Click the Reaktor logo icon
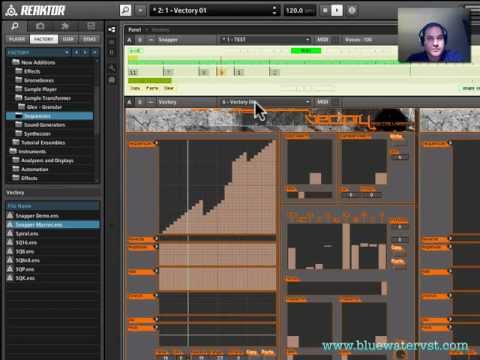480x360 pixels. coord(11,10)
